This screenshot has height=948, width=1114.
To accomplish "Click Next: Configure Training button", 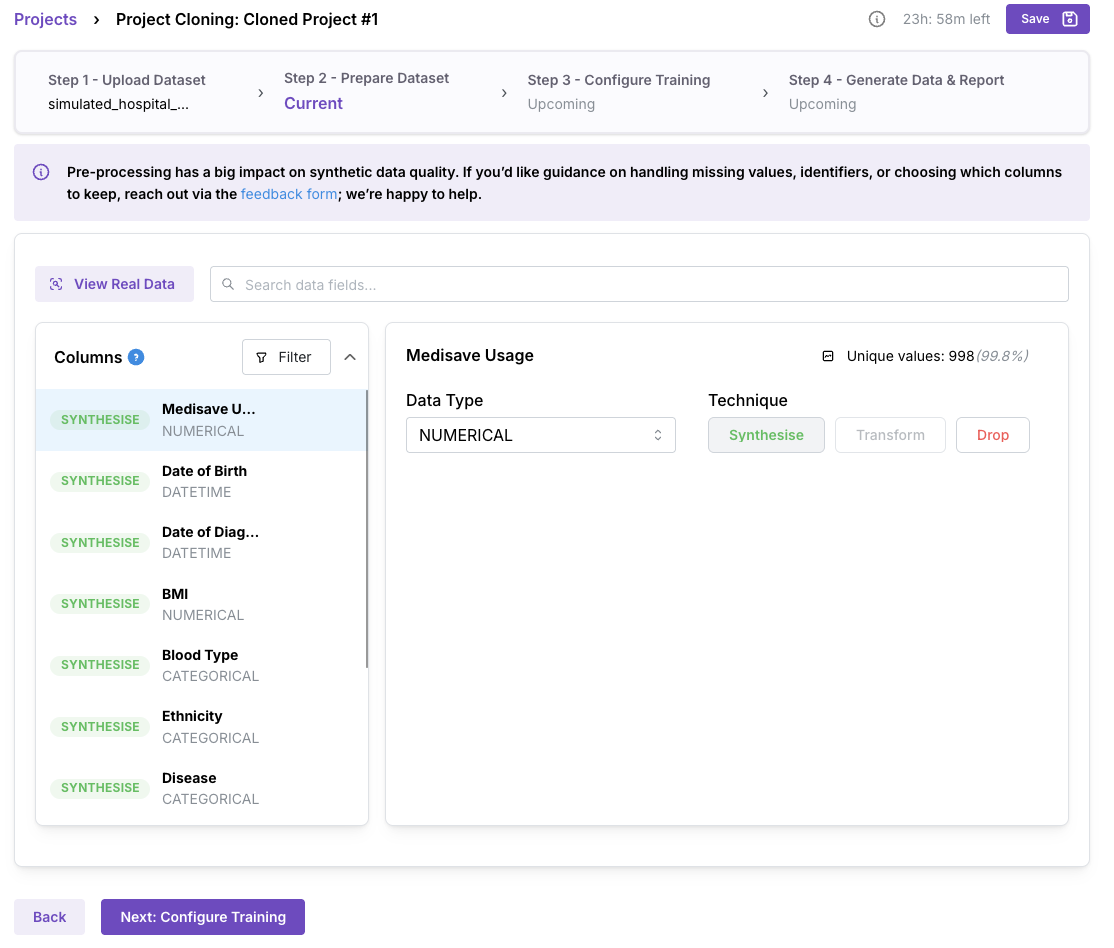I will click(x=202, y=917).
